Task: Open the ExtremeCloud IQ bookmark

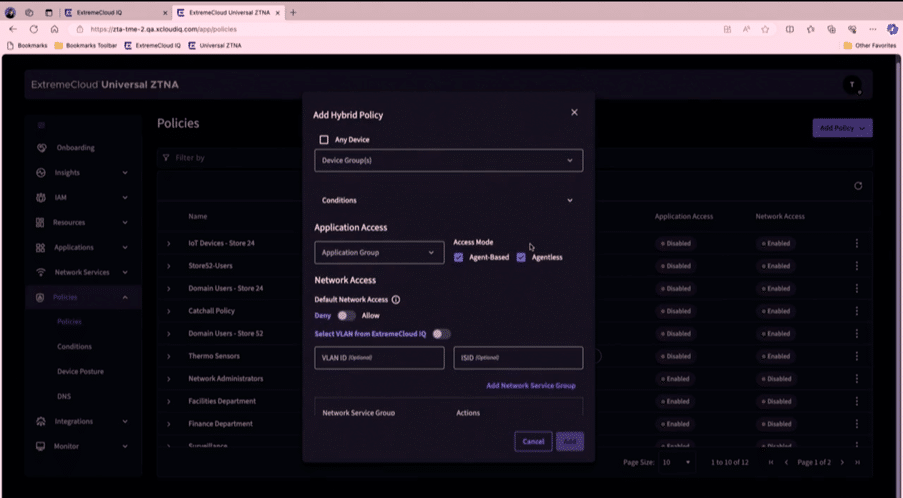Action: pyautogui.click(x=153, y=45)
